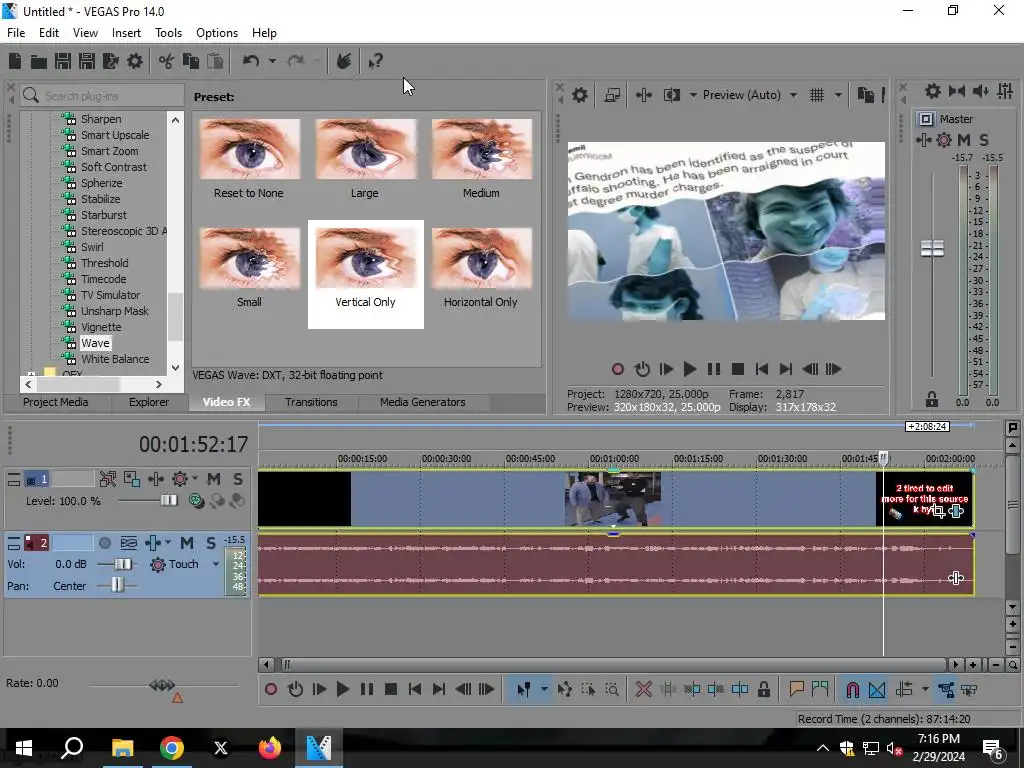This screenshot has height=768, width=1024.
Task: Switch to the Media Generators tab
Action: tap(423, 402)
